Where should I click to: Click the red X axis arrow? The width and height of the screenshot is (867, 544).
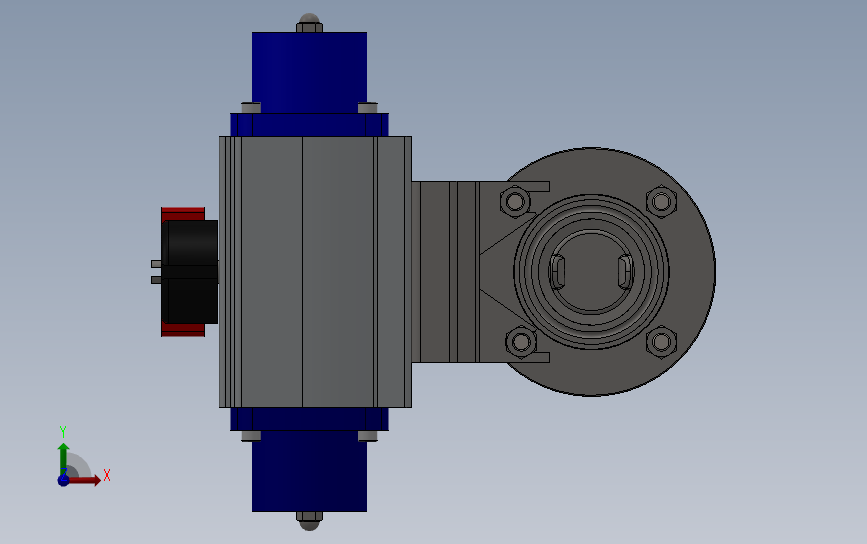pos(85,480)
